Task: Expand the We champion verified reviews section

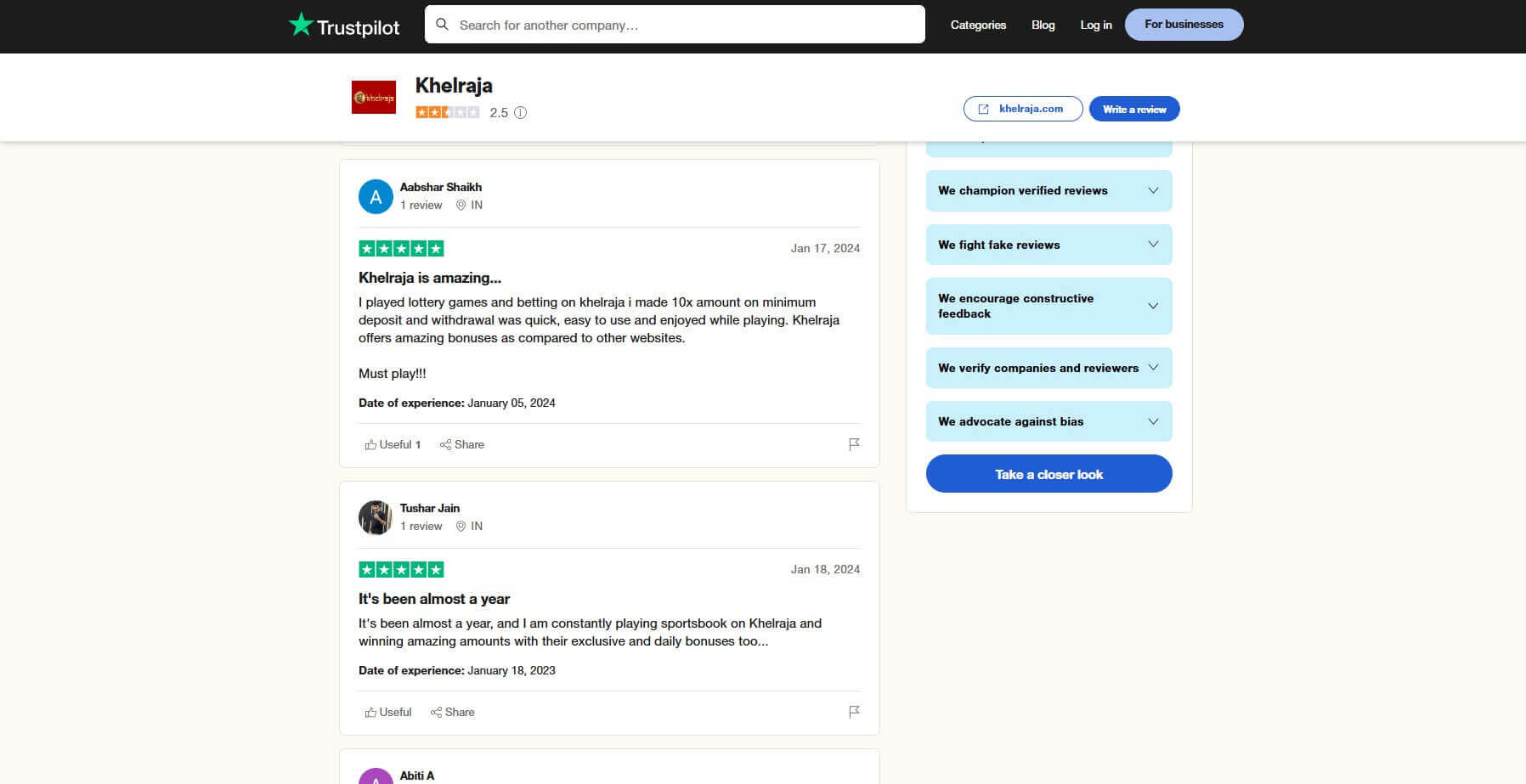Action: click(x=1048, y=190)
